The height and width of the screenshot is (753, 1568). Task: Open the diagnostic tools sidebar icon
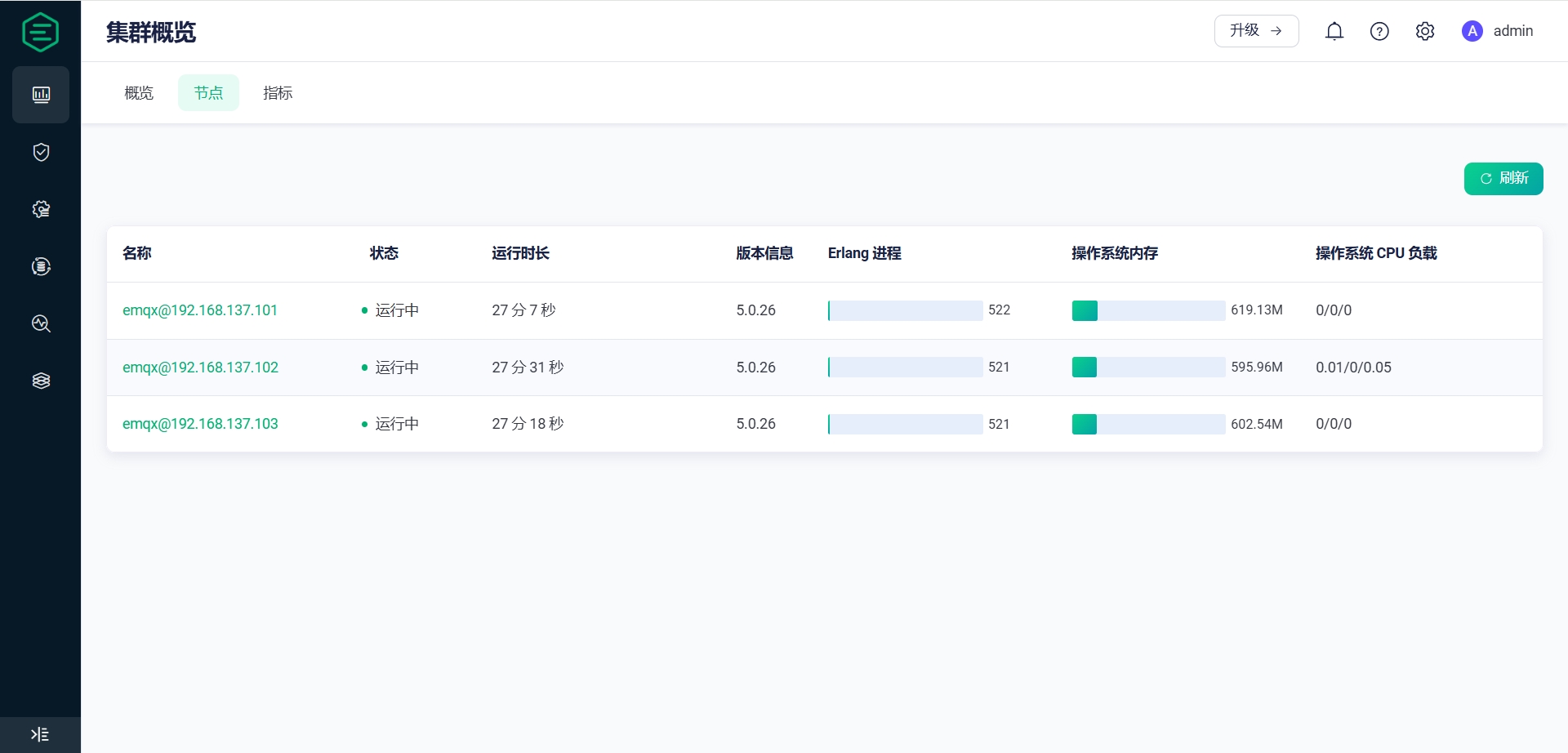[x=41, y=323]
